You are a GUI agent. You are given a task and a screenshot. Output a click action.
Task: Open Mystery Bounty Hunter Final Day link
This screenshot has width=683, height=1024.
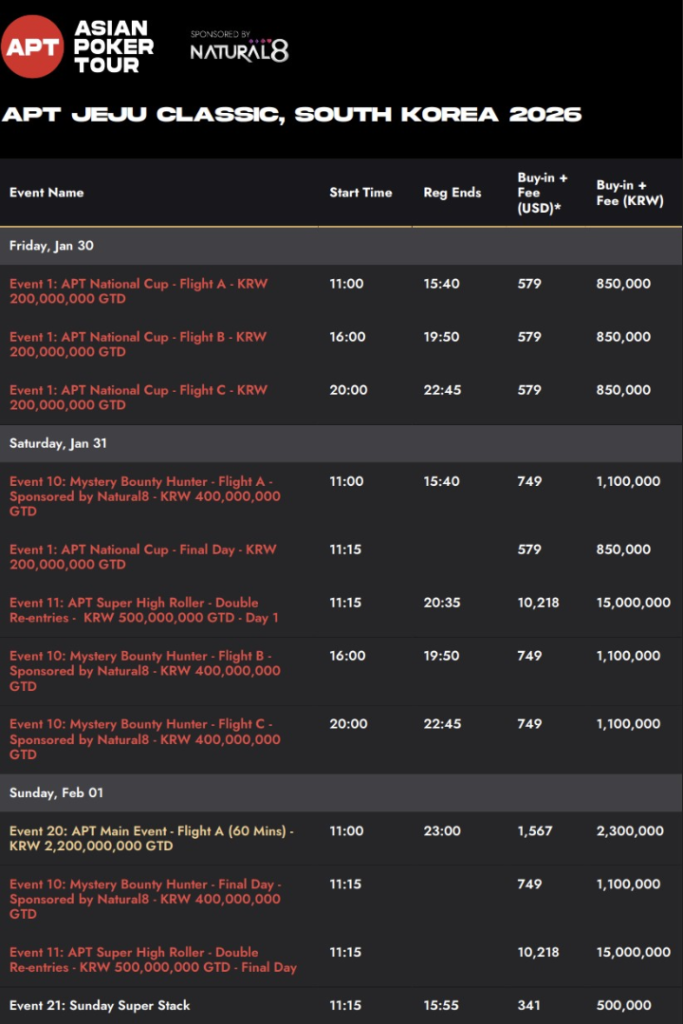144,899
